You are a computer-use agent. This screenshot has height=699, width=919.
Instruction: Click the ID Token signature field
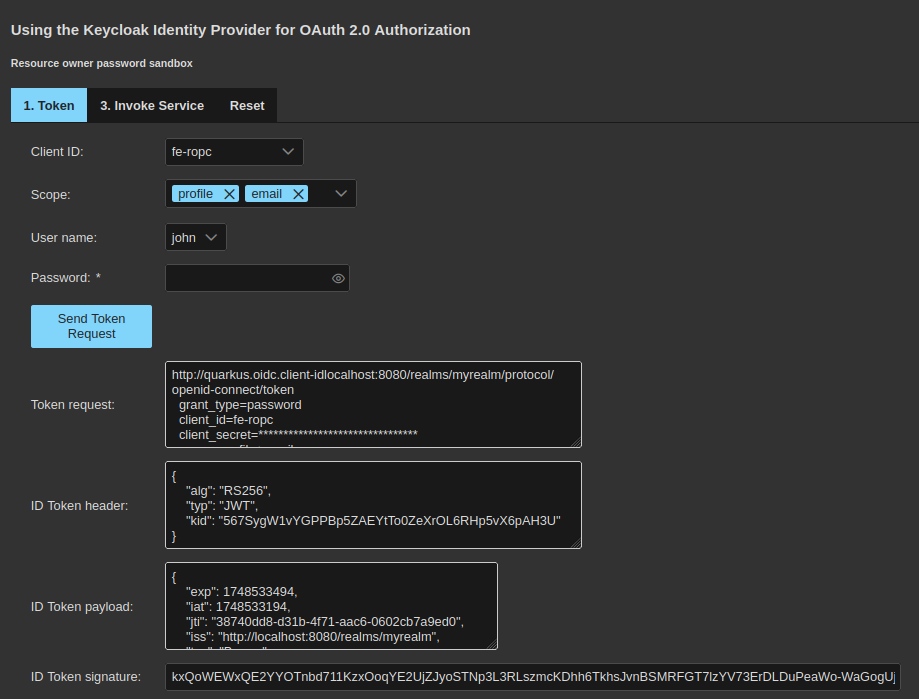coord(533,677)
